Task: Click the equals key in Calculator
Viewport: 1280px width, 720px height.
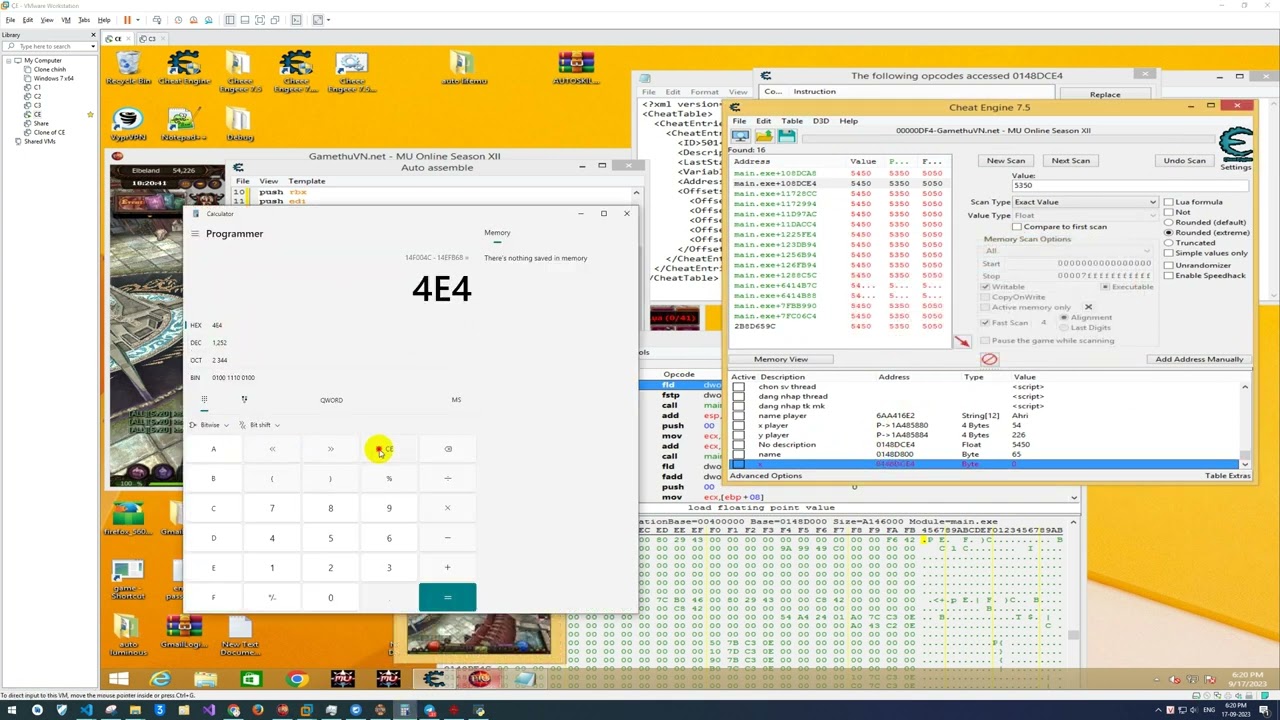Action: tap(448, 598)
